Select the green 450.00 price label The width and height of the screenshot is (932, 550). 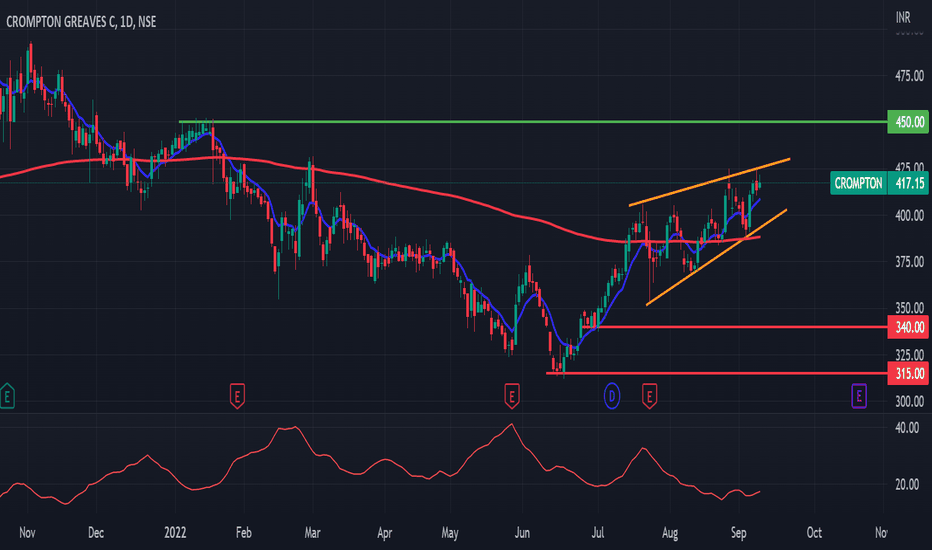tap(908, 122)
